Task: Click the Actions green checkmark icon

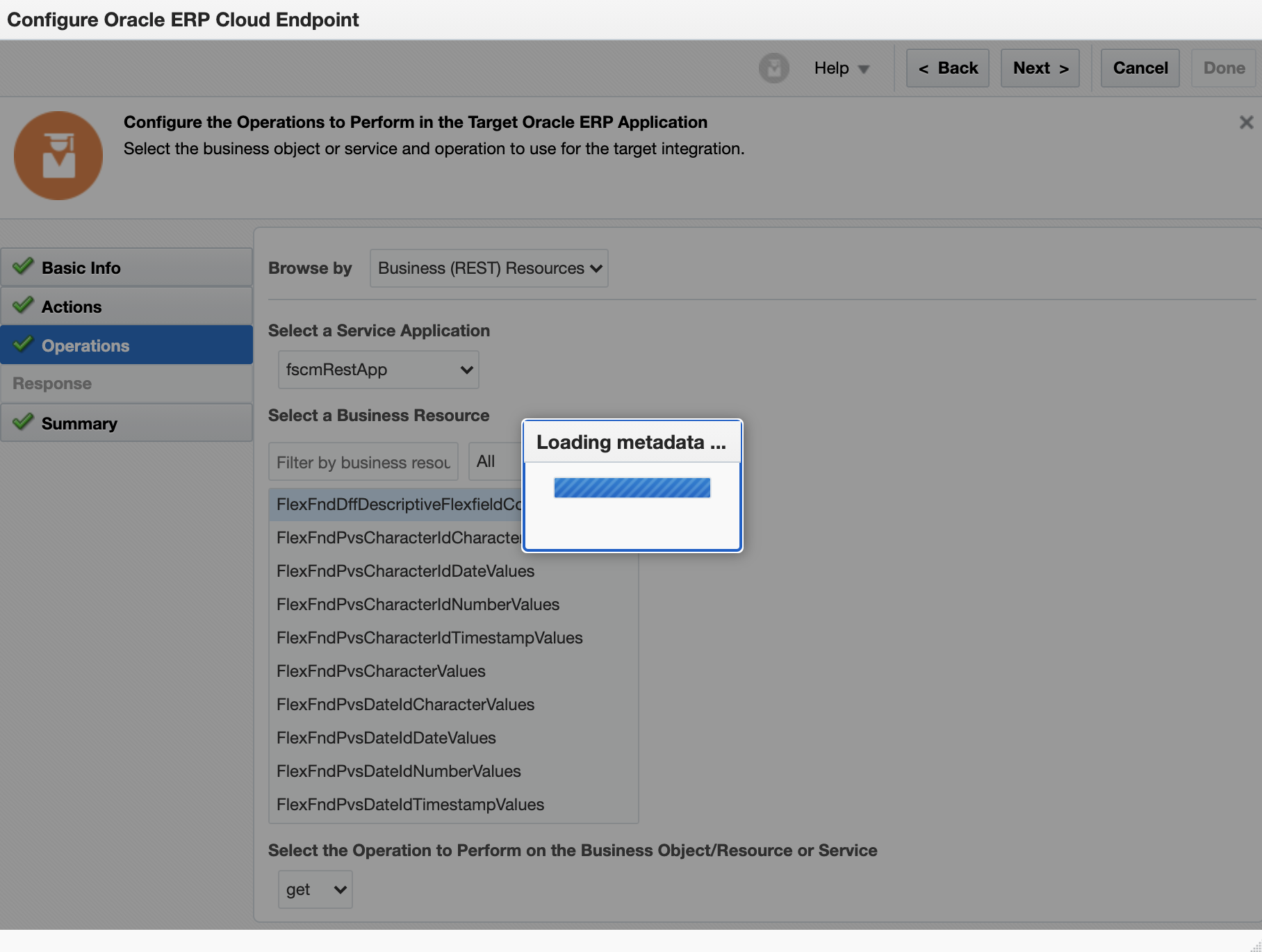Action: [23, 305]
